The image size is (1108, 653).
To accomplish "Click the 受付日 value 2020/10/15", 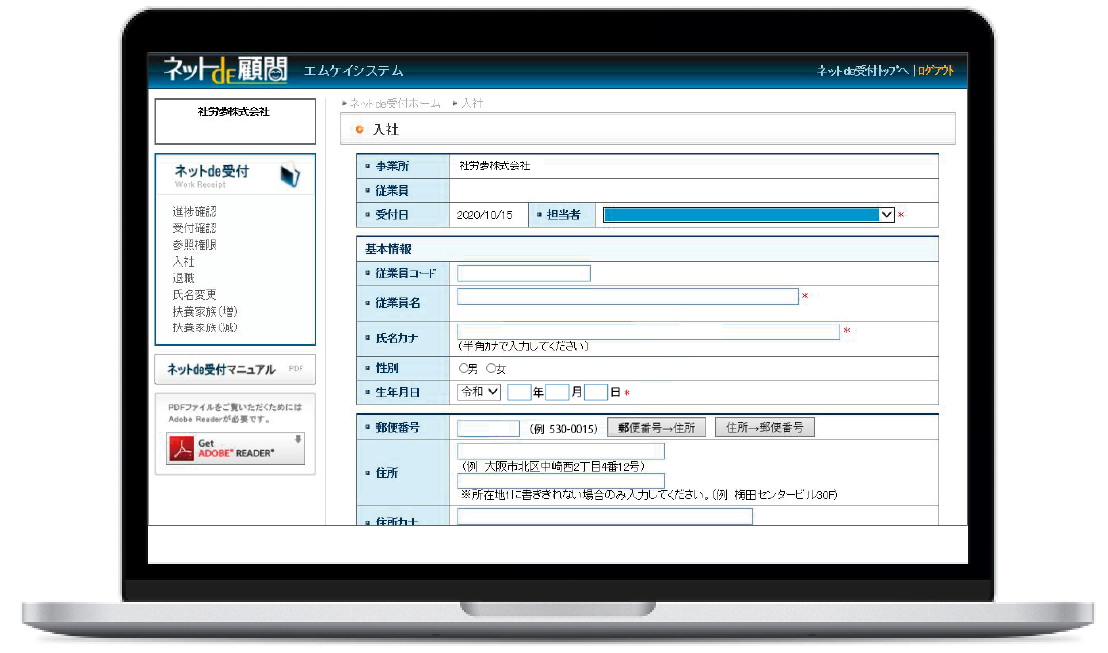I will coord(485,215).
